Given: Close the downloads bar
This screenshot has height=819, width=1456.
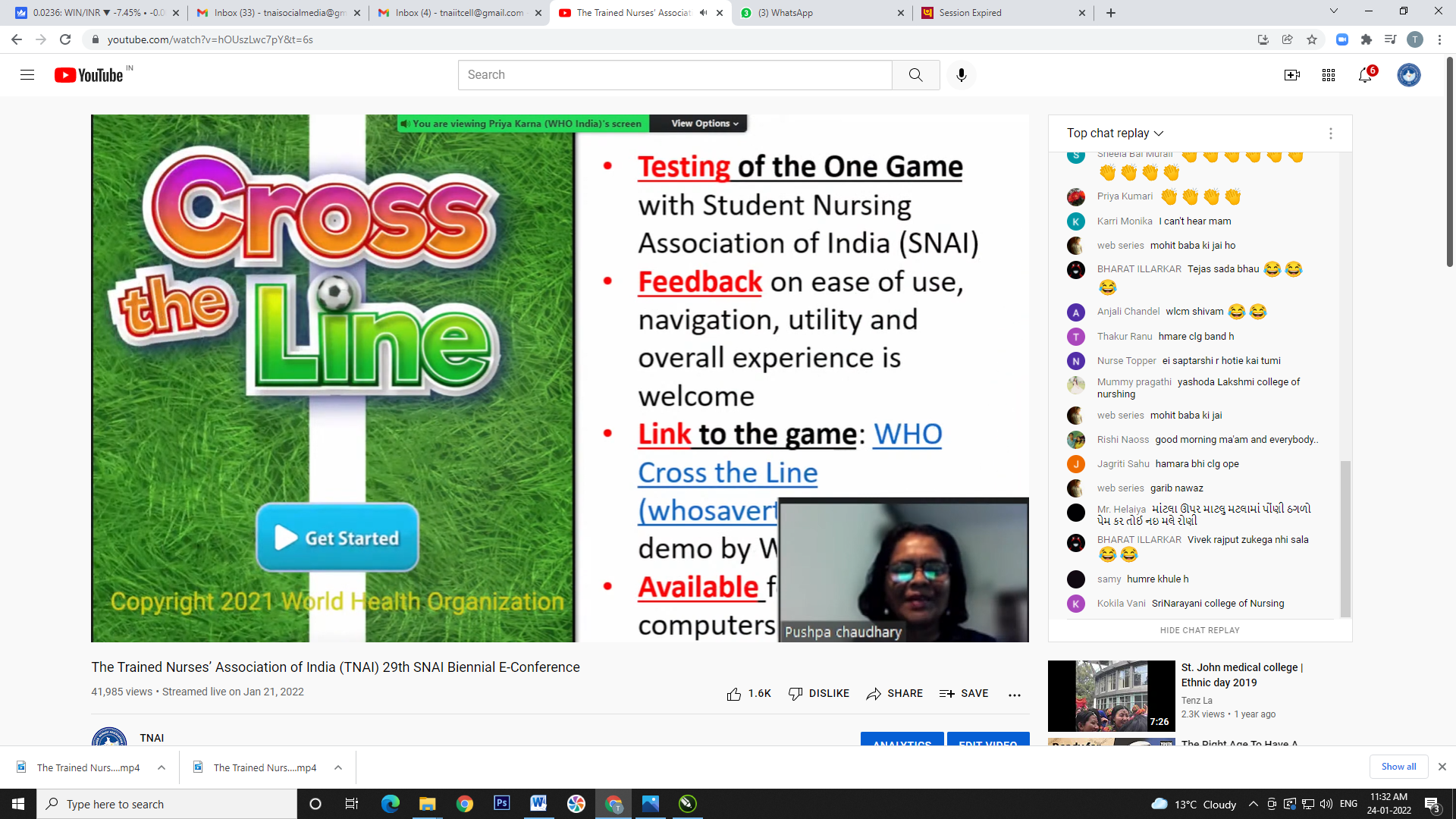Looking at the screenshot, I should click(1442, 767).
